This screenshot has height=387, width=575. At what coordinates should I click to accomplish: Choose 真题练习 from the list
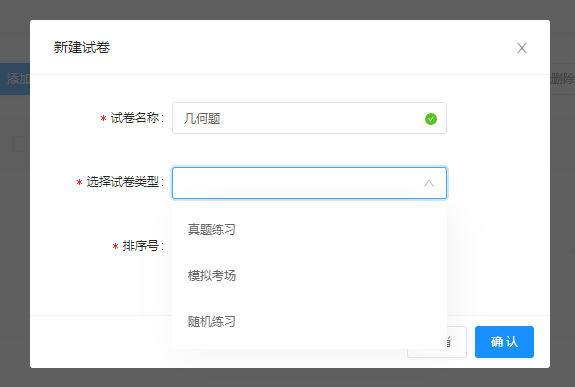pyautogui.click(x=309, y=230)
